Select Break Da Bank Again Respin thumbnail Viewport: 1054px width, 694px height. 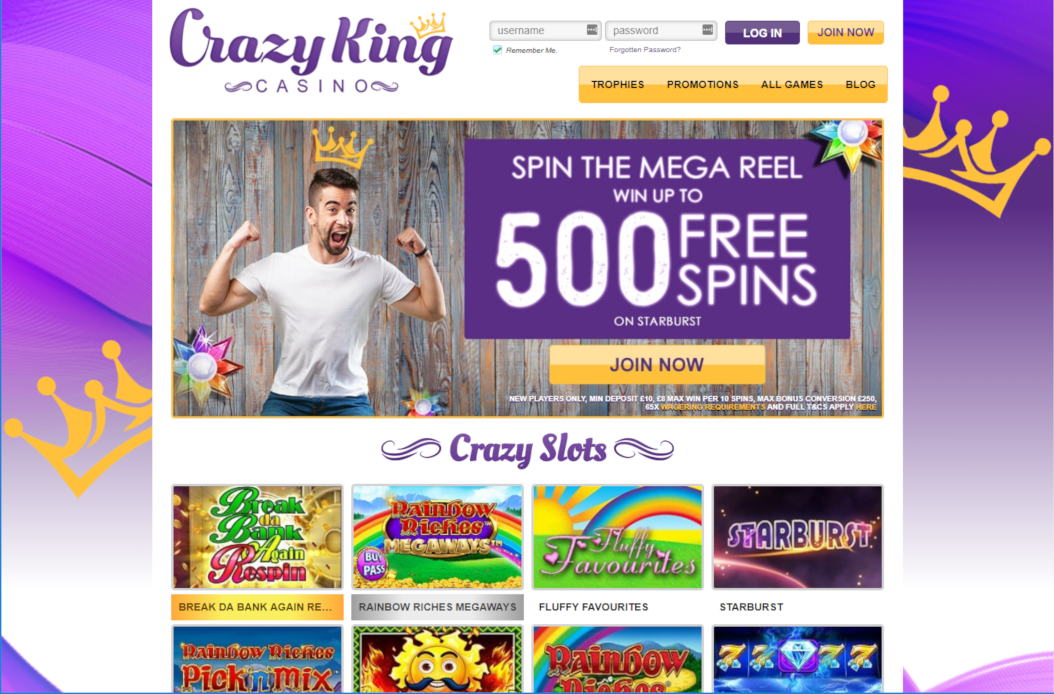257,537
